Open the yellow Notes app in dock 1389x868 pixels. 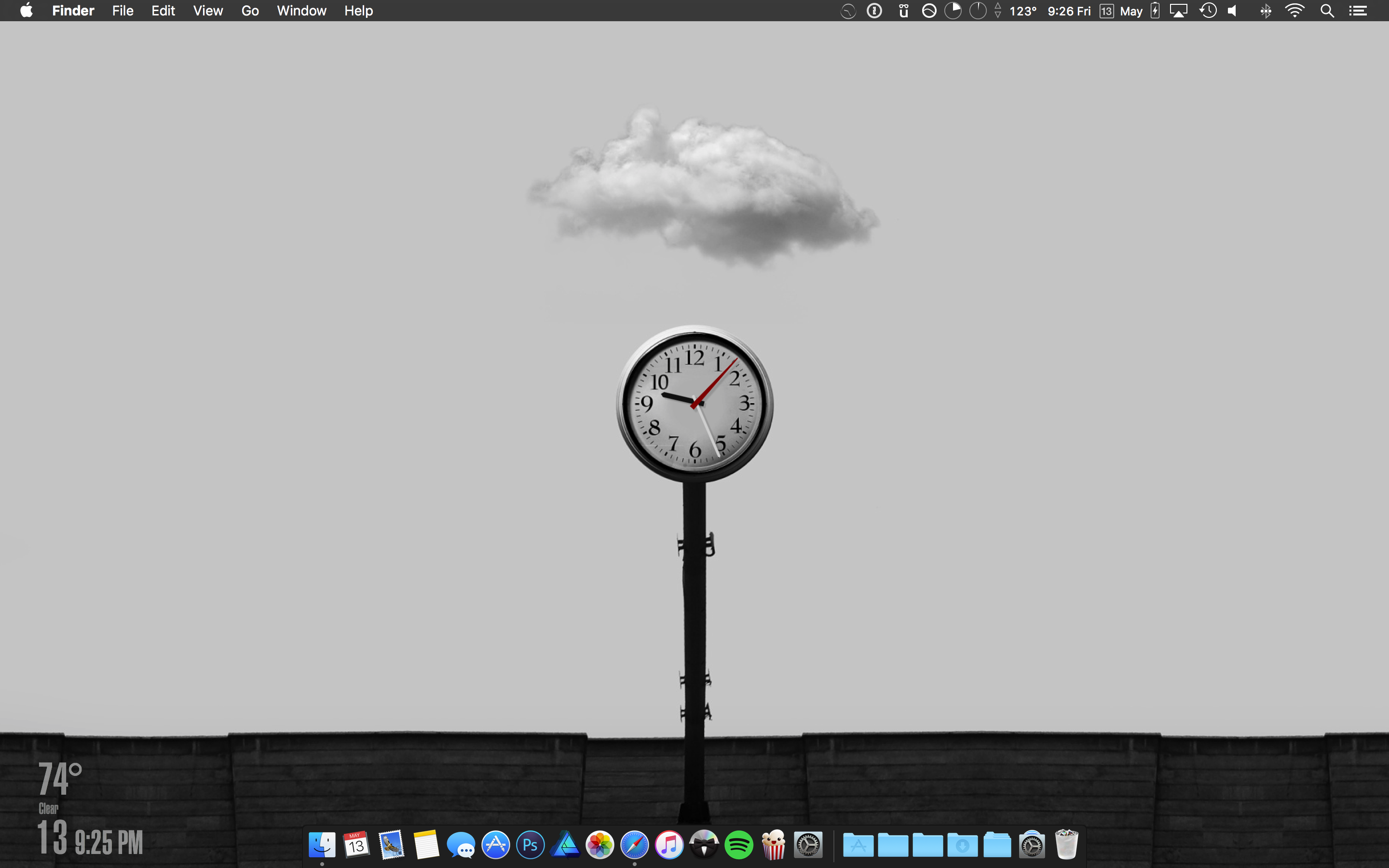coord(426,845)
